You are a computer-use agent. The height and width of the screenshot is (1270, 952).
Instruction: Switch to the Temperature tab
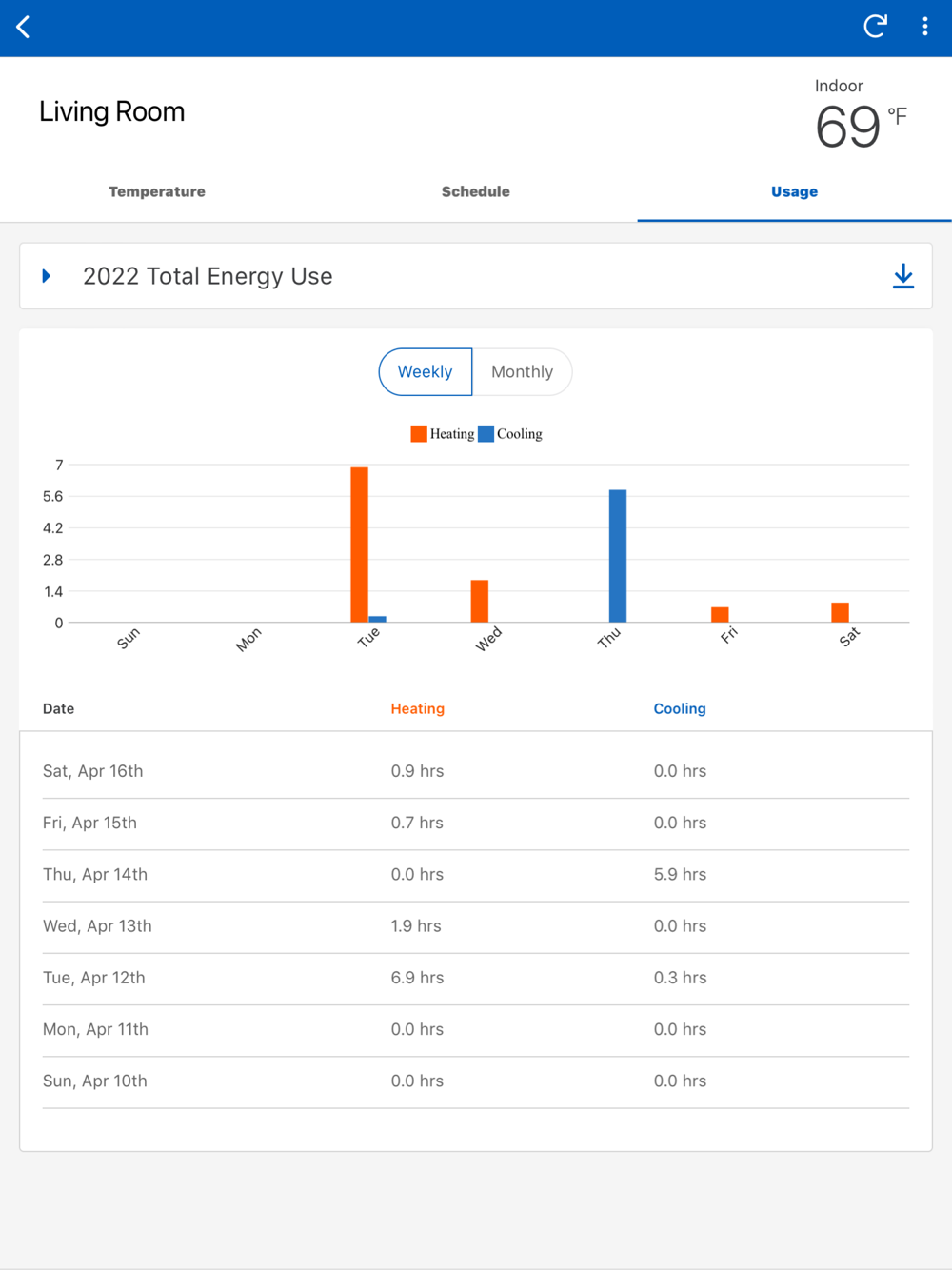(157, 191)
